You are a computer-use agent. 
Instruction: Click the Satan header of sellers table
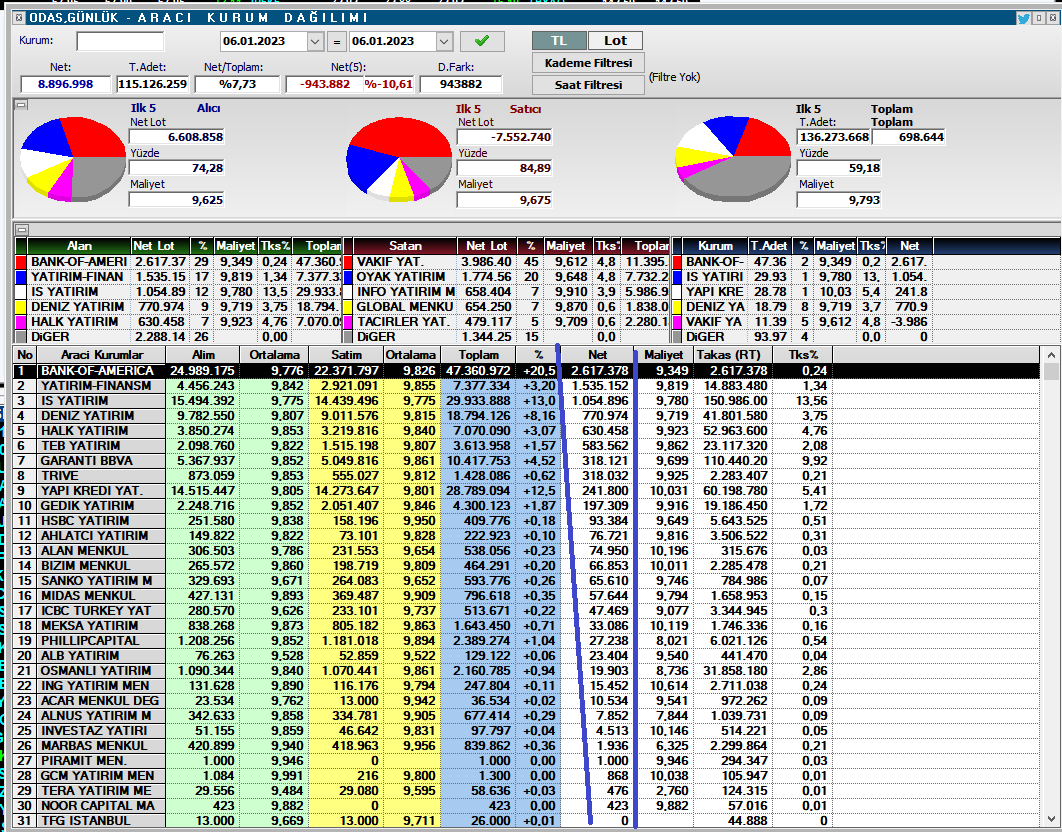405,246
